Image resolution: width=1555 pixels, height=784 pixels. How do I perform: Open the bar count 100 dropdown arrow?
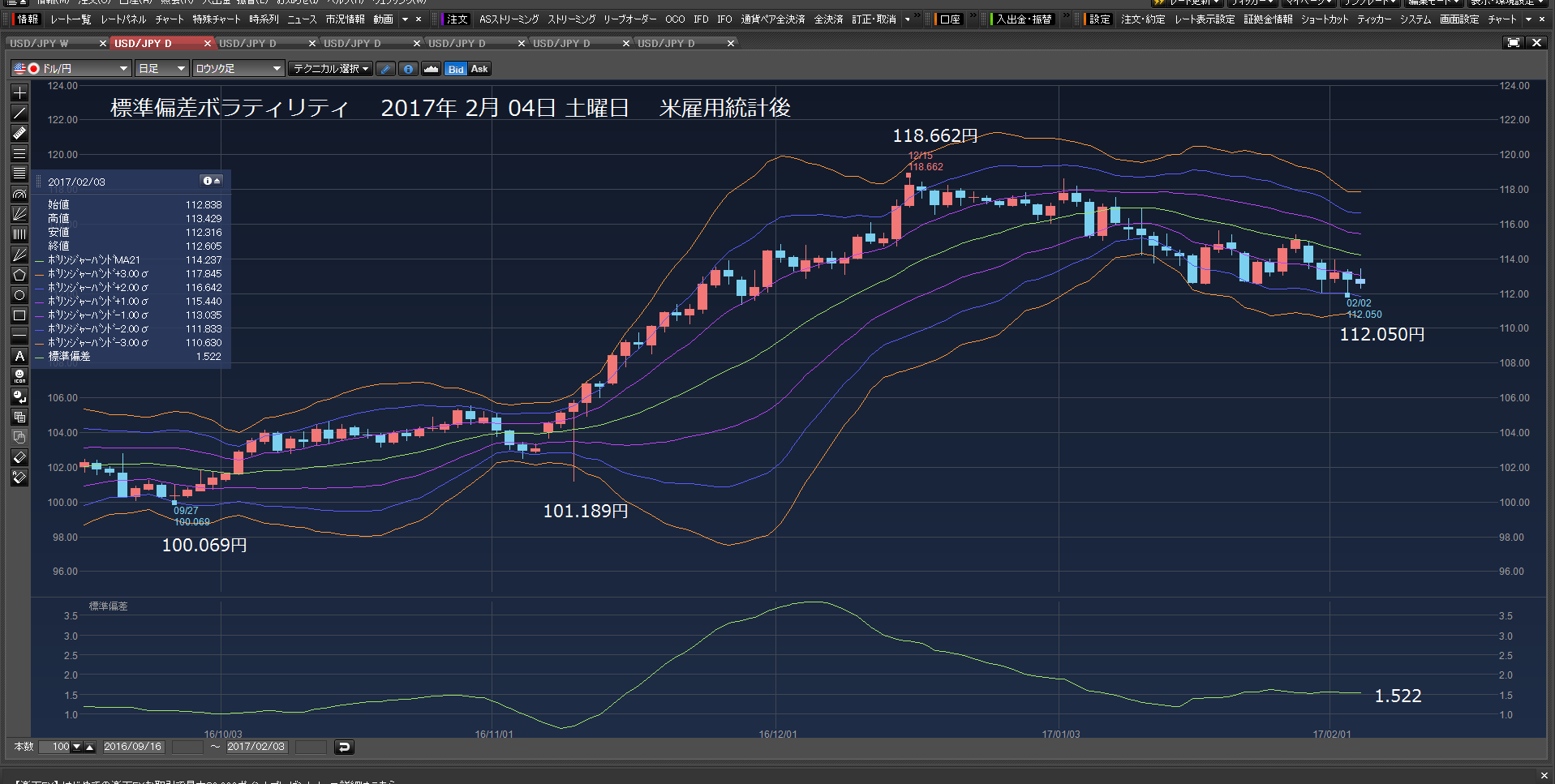point(77,747)
